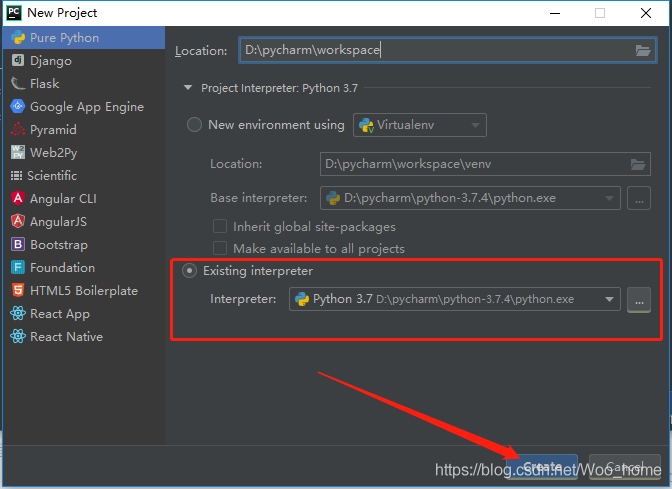Click the Angular CLI logo icon
Viewport: 672px width, 489px height.
(x=18, y=198)
